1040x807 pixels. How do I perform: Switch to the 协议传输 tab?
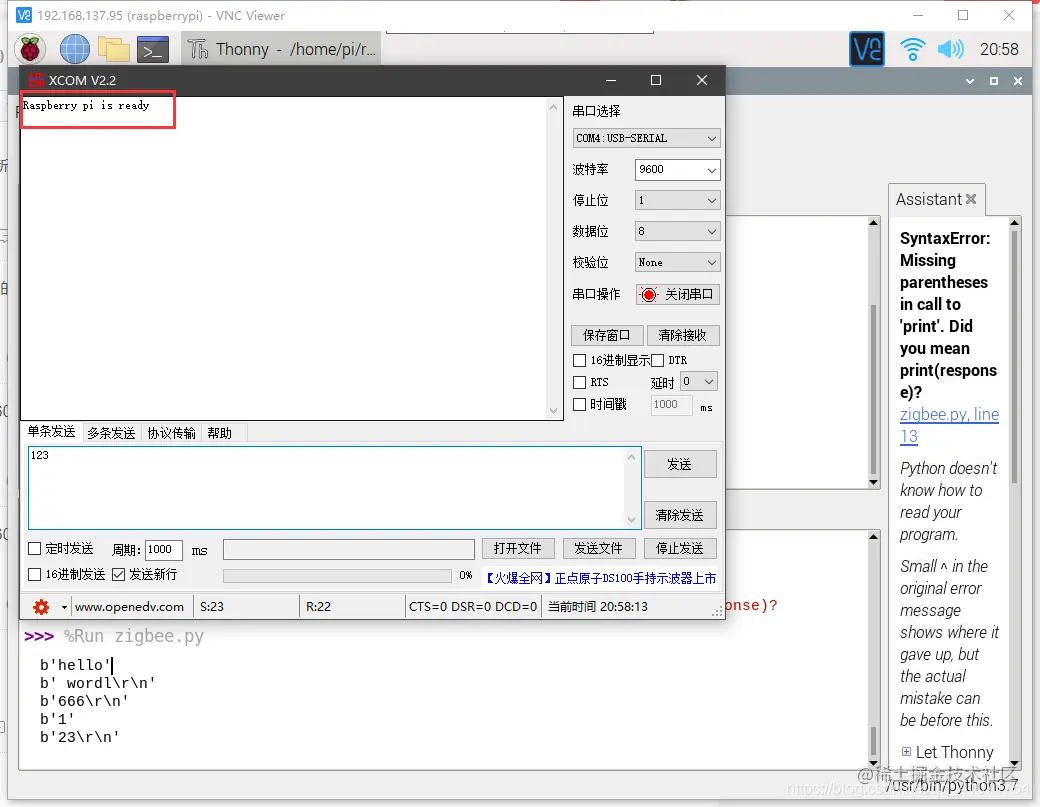pos(171,433)
